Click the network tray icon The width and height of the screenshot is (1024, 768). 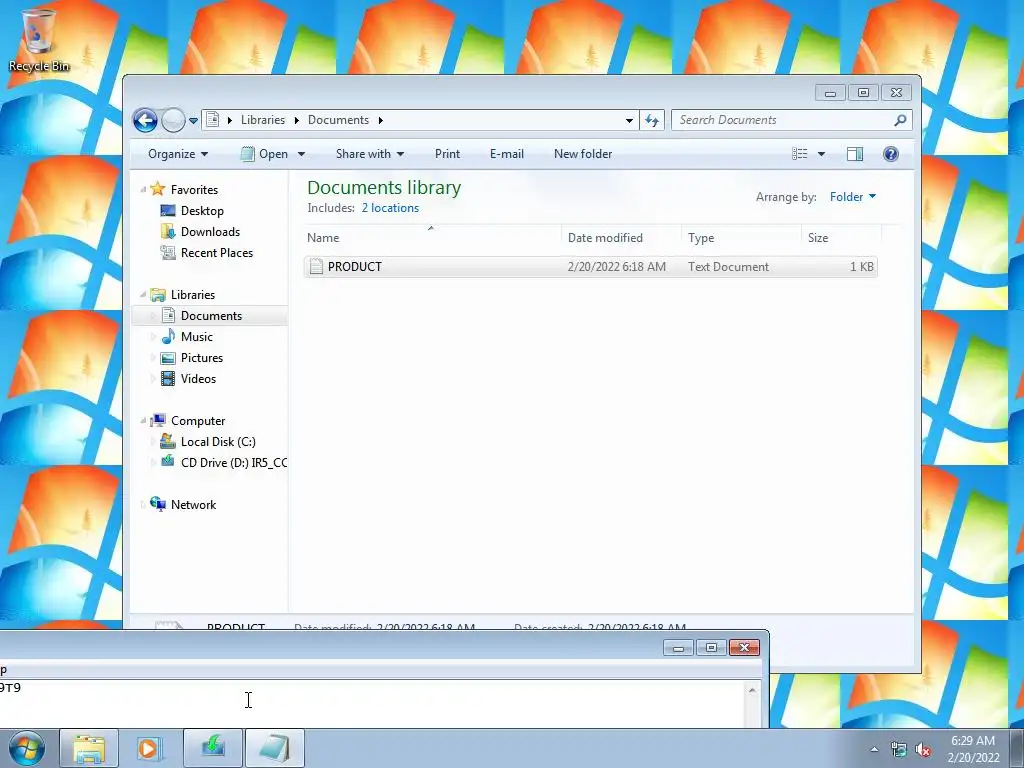(x=899, y=750)
